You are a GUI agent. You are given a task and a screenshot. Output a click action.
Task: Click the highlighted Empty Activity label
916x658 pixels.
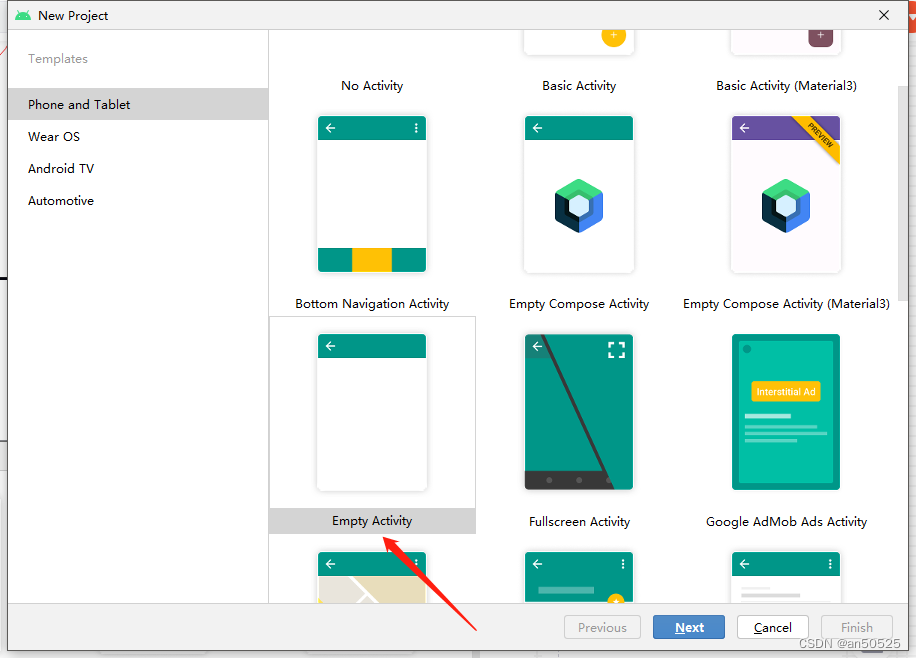coord(372,521)
